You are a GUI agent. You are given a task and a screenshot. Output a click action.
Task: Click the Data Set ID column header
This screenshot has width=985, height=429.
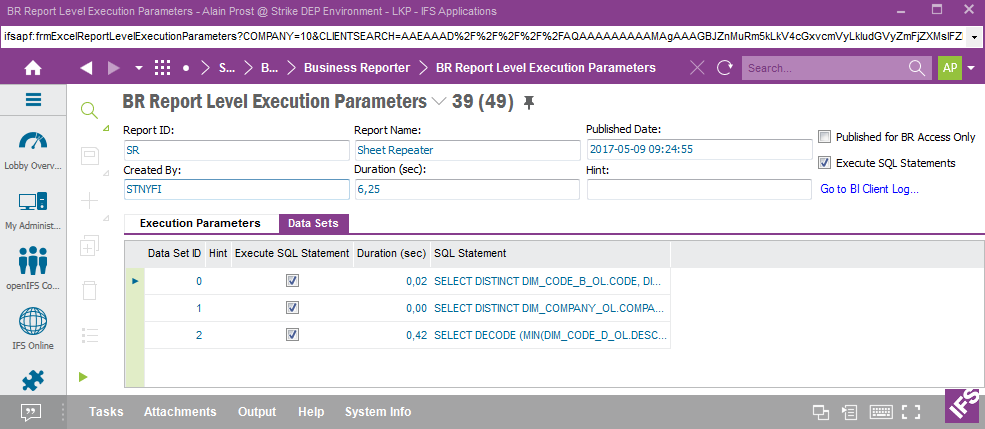click(x=175, y=253)
